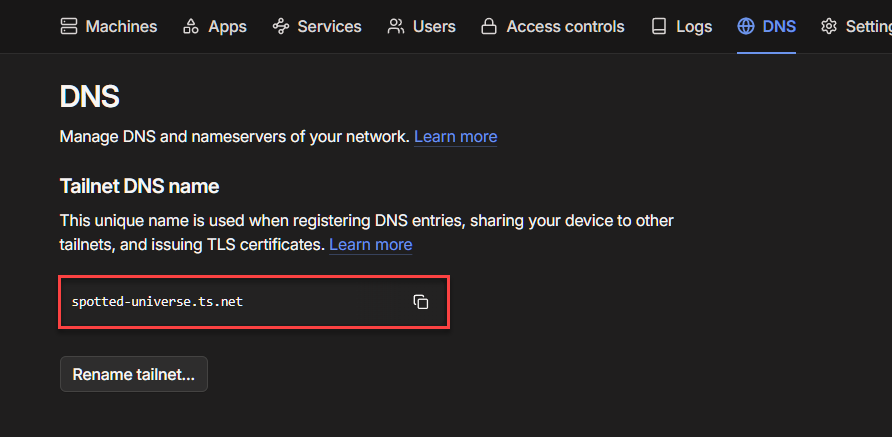View the Logs tab
The height and width of the screenshot is (437, 892).
tap(694, 27)
